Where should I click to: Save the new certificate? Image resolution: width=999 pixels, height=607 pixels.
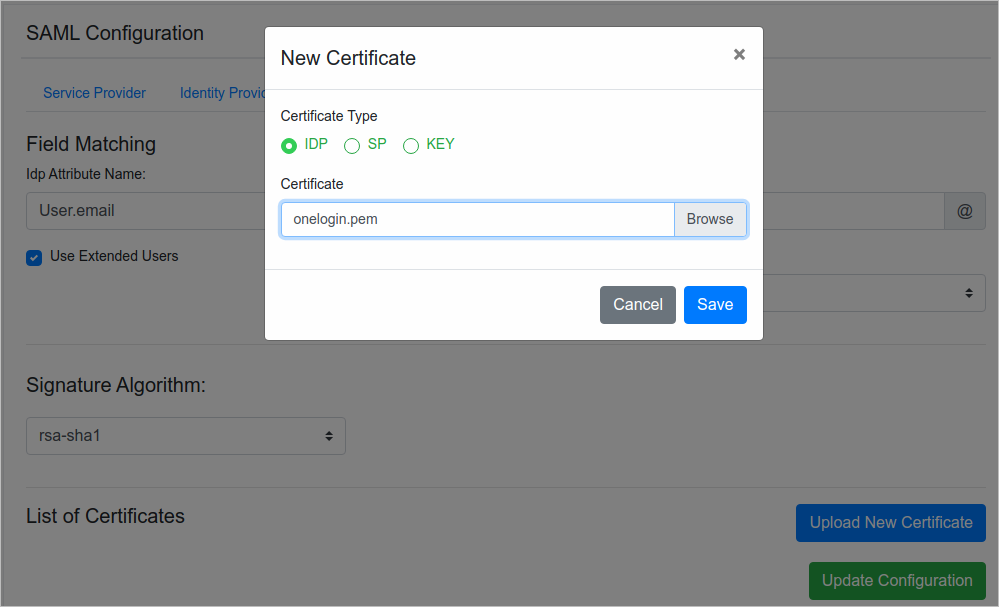[x=715, y=305]
